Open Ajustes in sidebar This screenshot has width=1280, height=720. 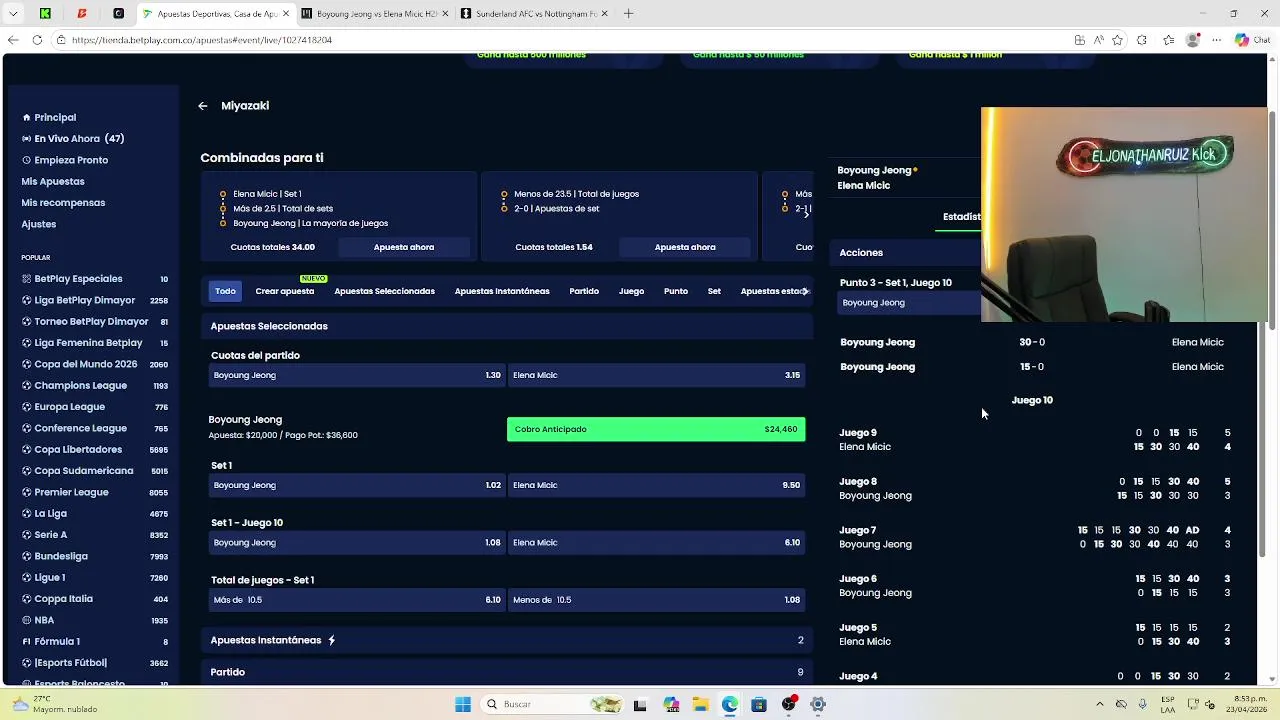(39, 224)
